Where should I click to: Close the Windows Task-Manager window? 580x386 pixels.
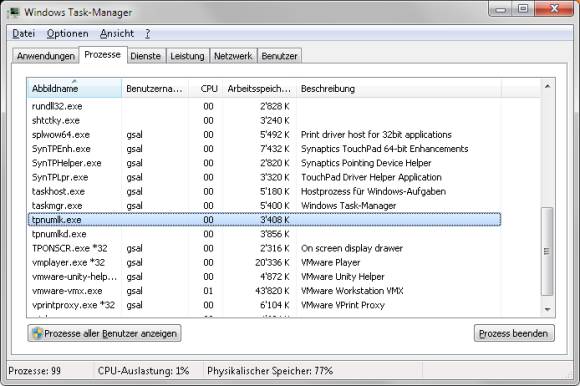pyautogui.click(x=554, y=9)
